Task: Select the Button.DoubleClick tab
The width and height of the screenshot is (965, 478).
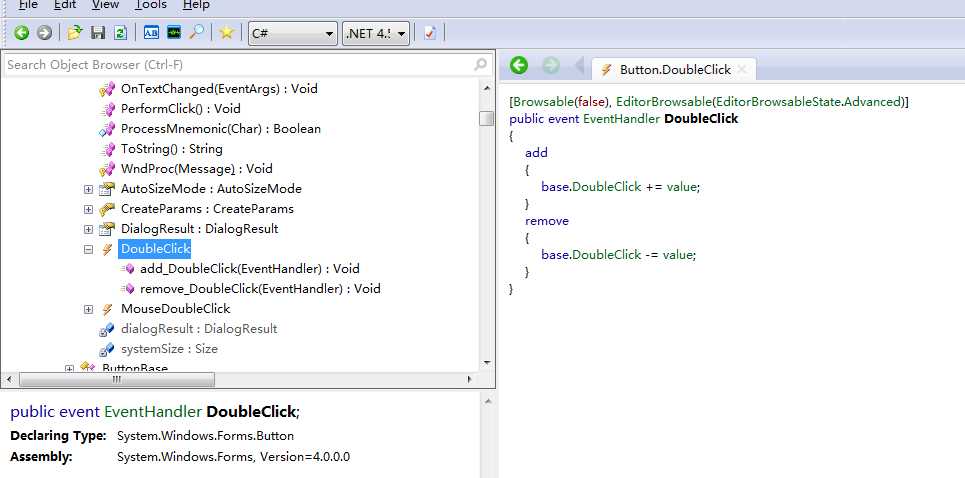Action: coord(675,70)
